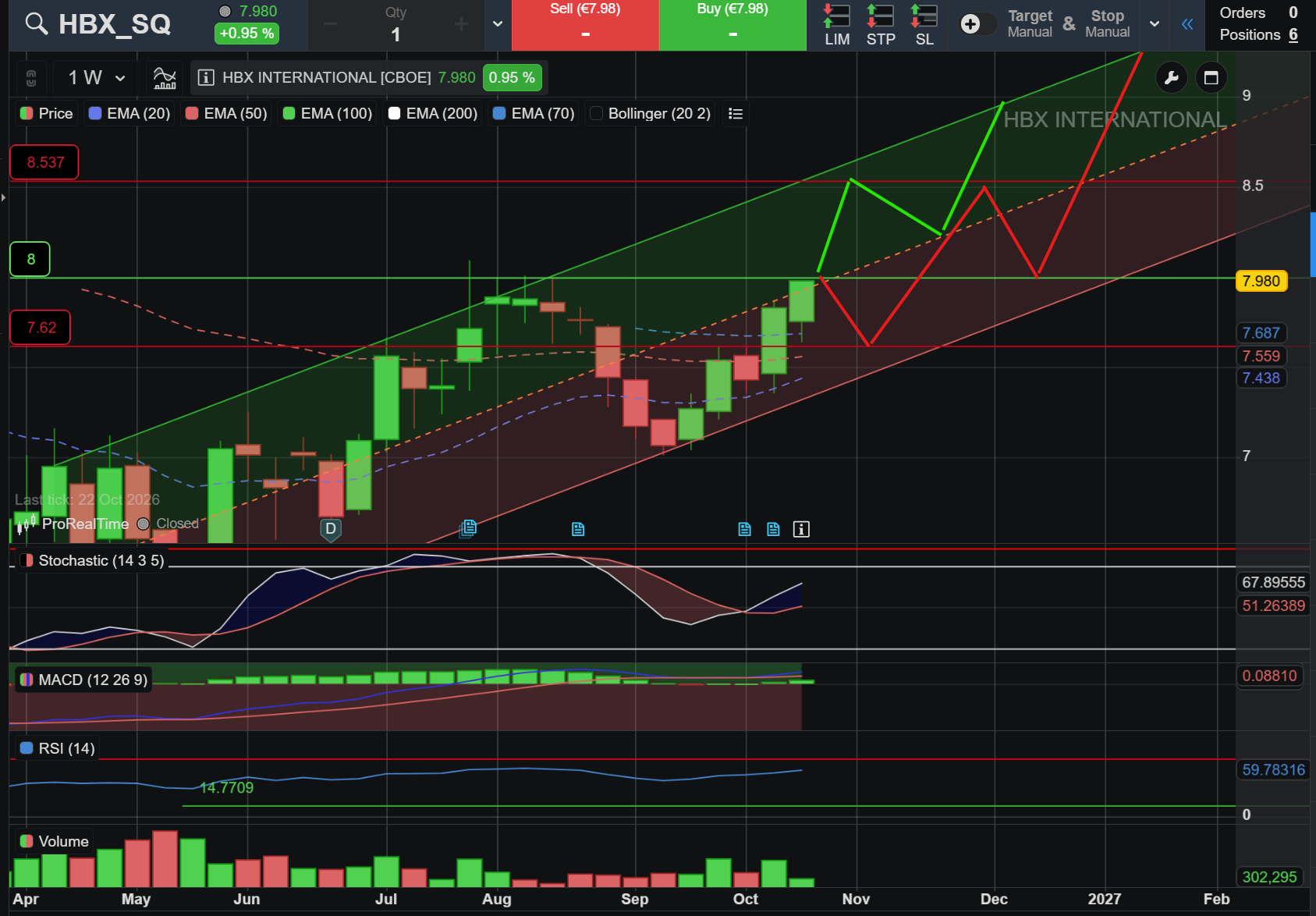Toggle EMA (200) visibility
This screenshot has height=916, width=1316.
click(x=433, y=114)
